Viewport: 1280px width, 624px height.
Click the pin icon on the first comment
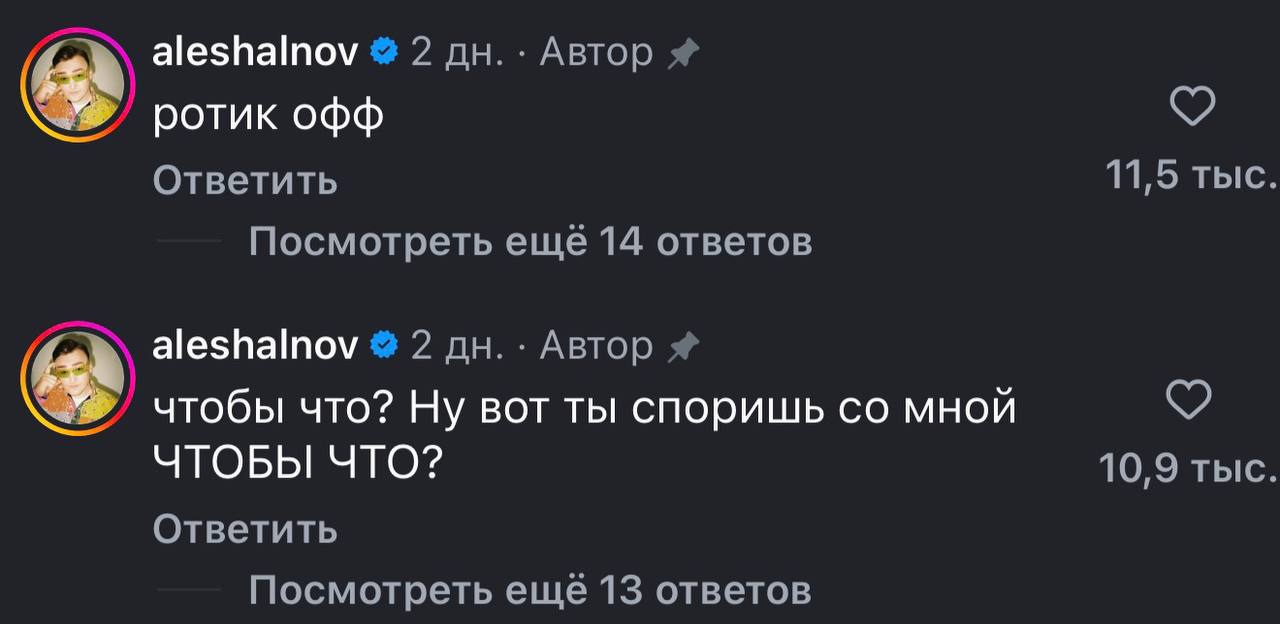(685, 52)
